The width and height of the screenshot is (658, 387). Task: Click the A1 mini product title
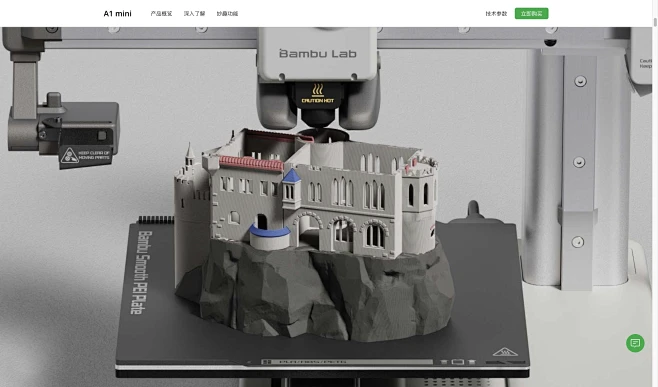click(x=118, y=13)
